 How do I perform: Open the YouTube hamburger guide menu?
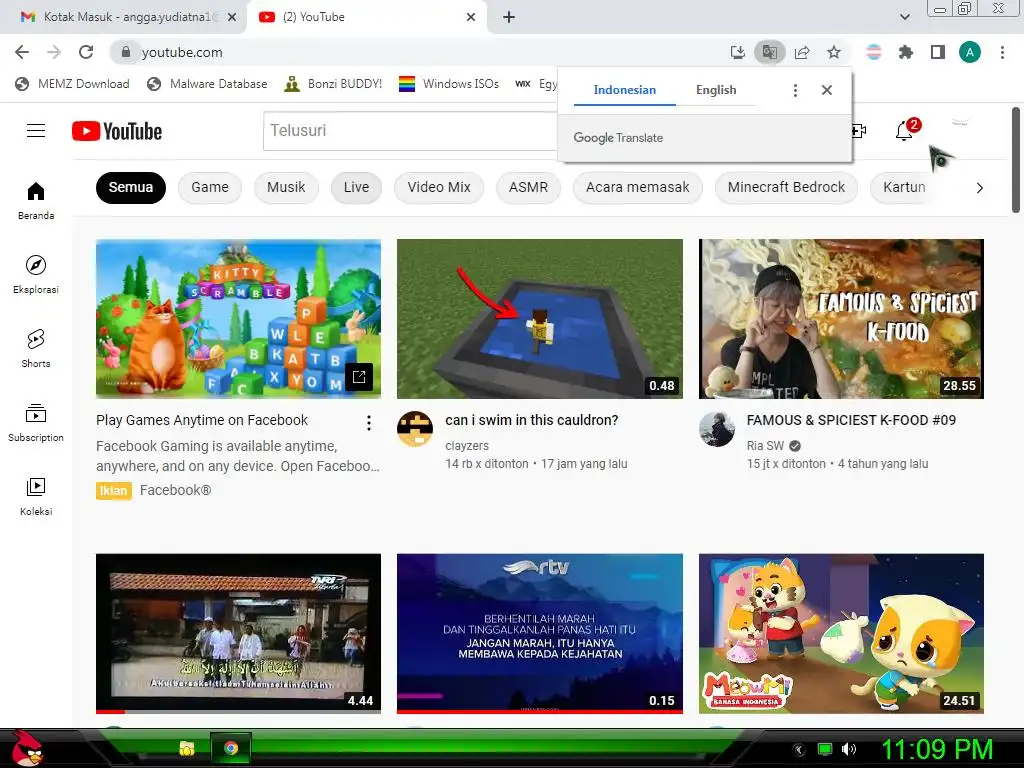tap(36, 131)
